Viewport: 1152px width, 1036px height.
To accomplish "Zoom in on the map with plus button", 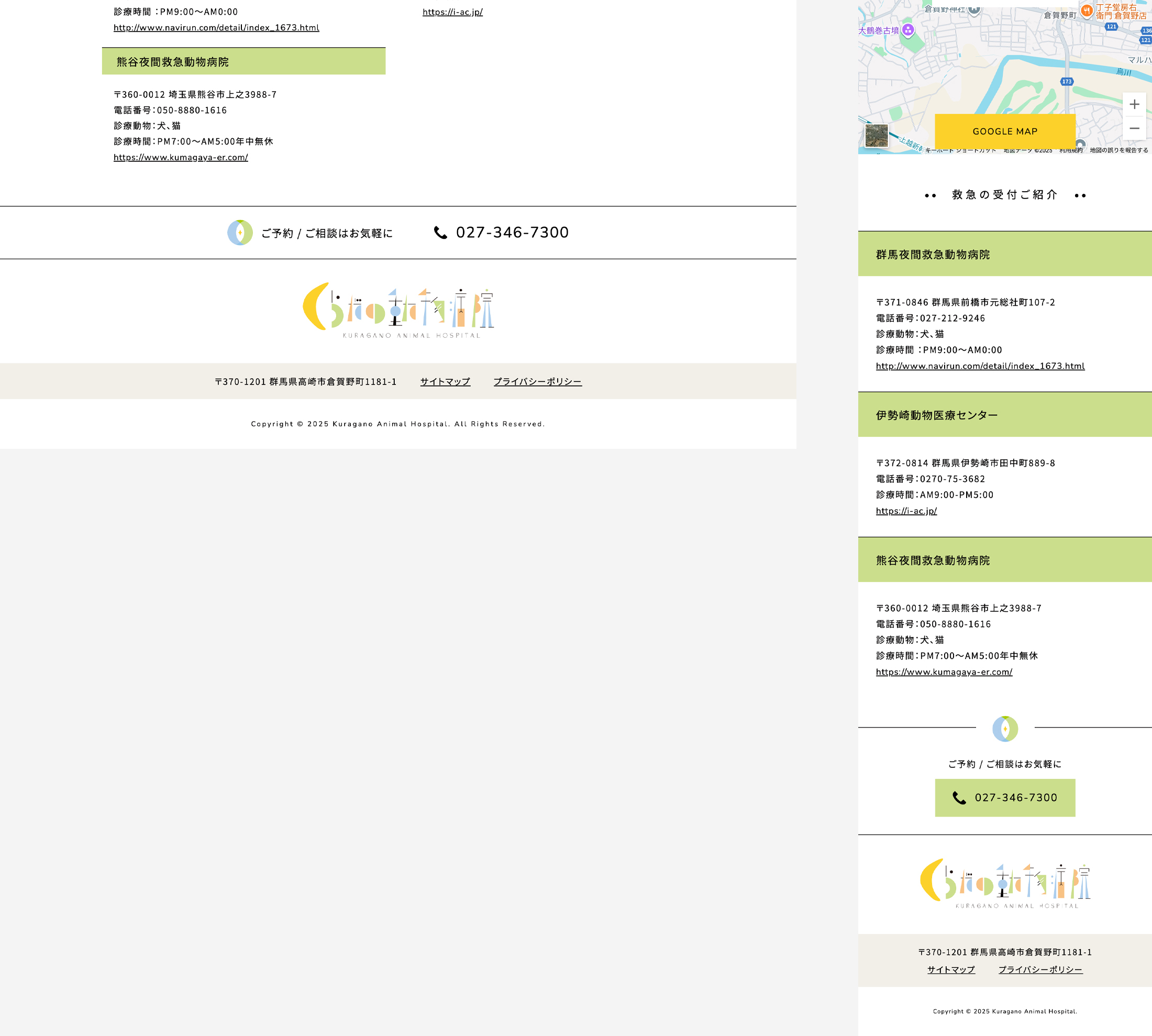I will click(x=1134, y=104).
